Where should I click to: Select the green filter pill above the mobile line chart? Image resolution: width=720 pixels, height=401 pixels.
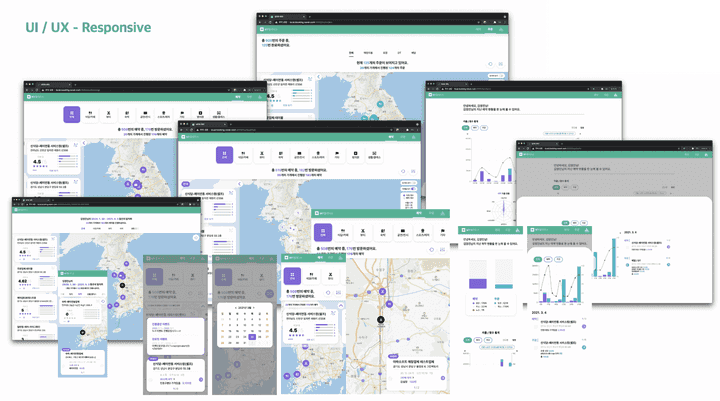537,260
